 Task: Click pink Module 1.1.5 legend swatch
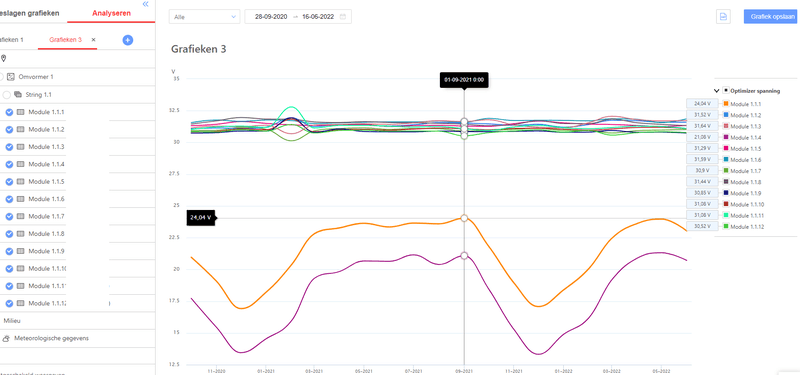726,148
